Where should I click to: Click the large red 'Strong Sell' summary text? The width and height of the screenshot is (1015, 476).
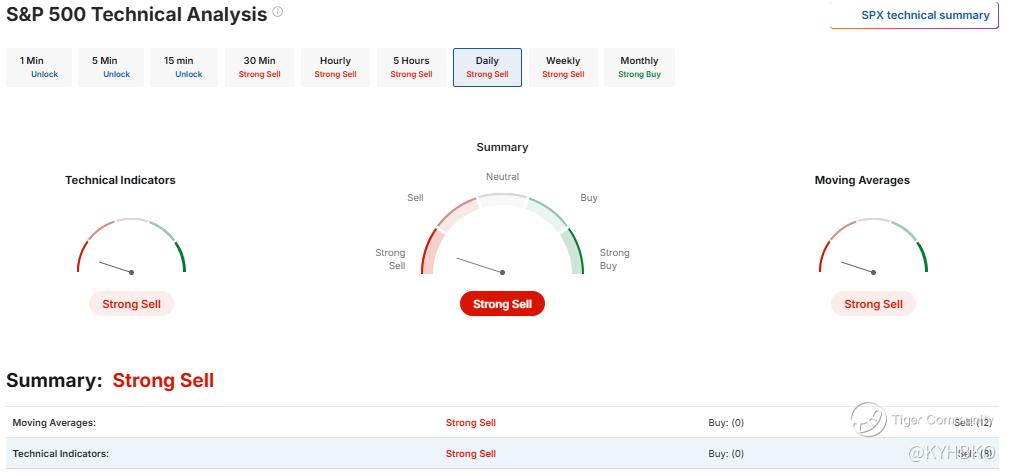point(163,380)
